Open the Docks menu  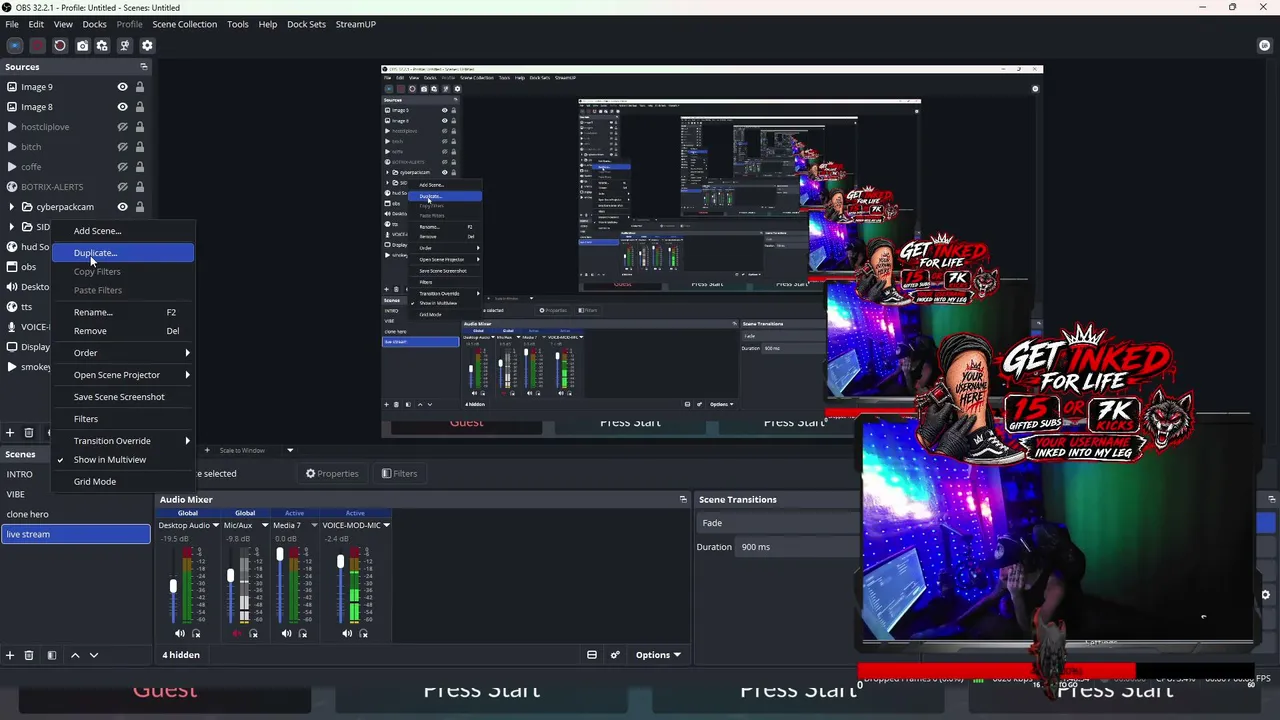(94, 24)
